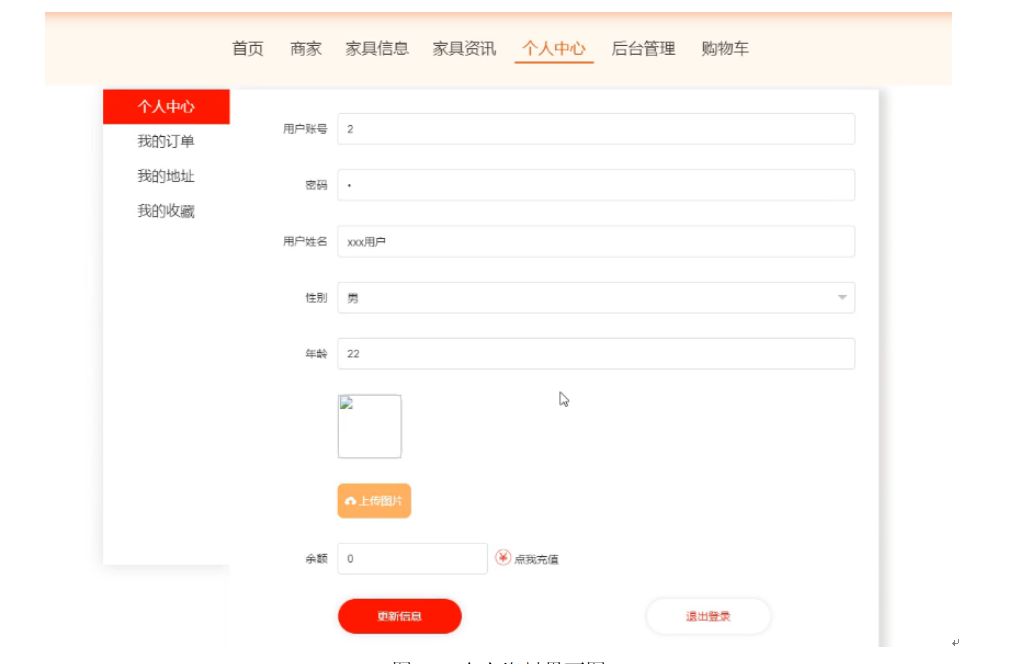This screenshot has width=1009, height=664.
Task: Click the cloud upload icon
Action: pyautogui.click(x=350, y=501)
